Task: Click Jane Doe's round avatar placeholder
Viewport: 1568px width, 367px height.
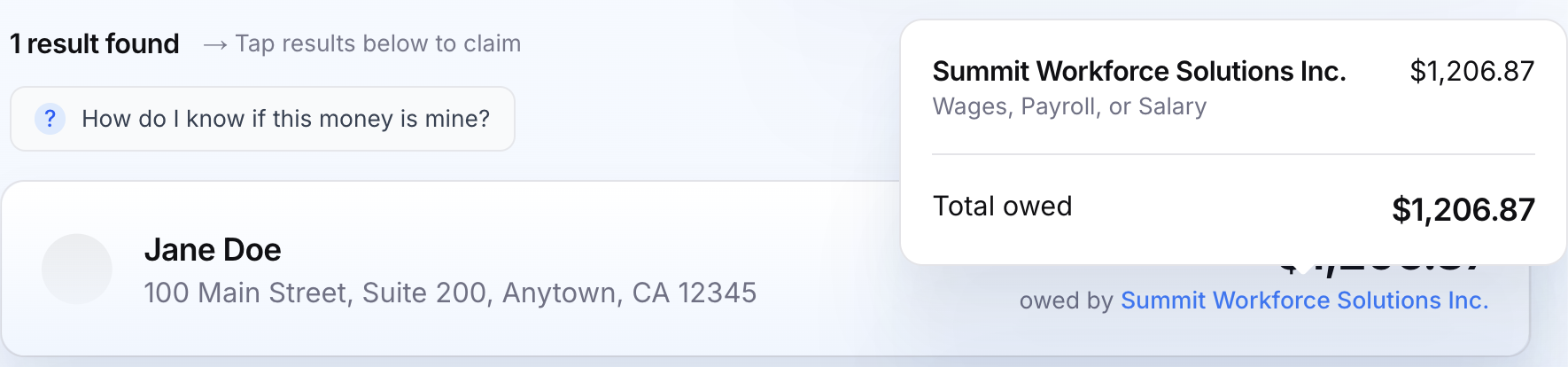Action: pyautogui.click(x=77, y=269)
